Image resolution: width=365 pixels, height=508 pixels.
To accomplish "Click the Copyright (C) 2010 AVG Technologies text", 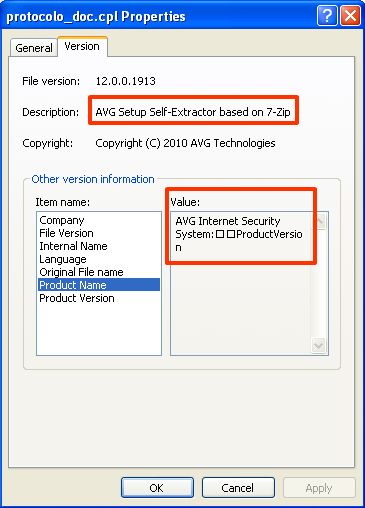I will click(185, 143).
